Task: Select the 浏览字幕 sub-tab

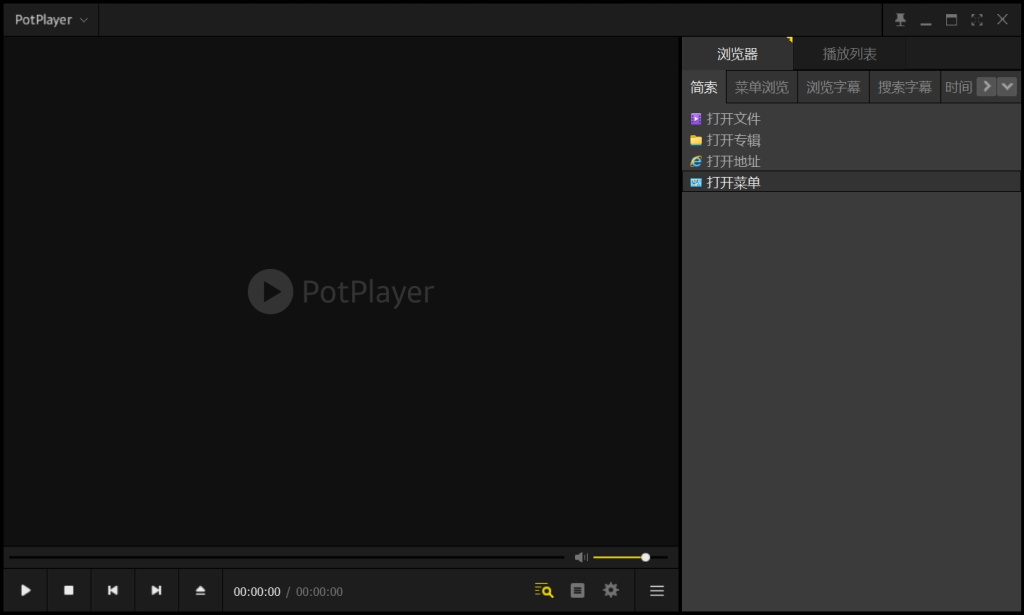Action: coord(833,87)
